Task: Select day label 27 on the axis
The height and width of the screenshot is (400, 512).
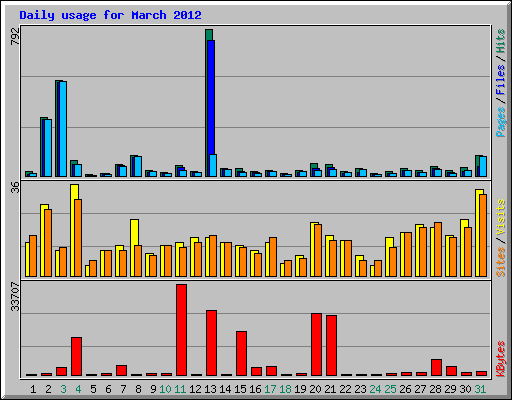Action: (x=420, y=389)
